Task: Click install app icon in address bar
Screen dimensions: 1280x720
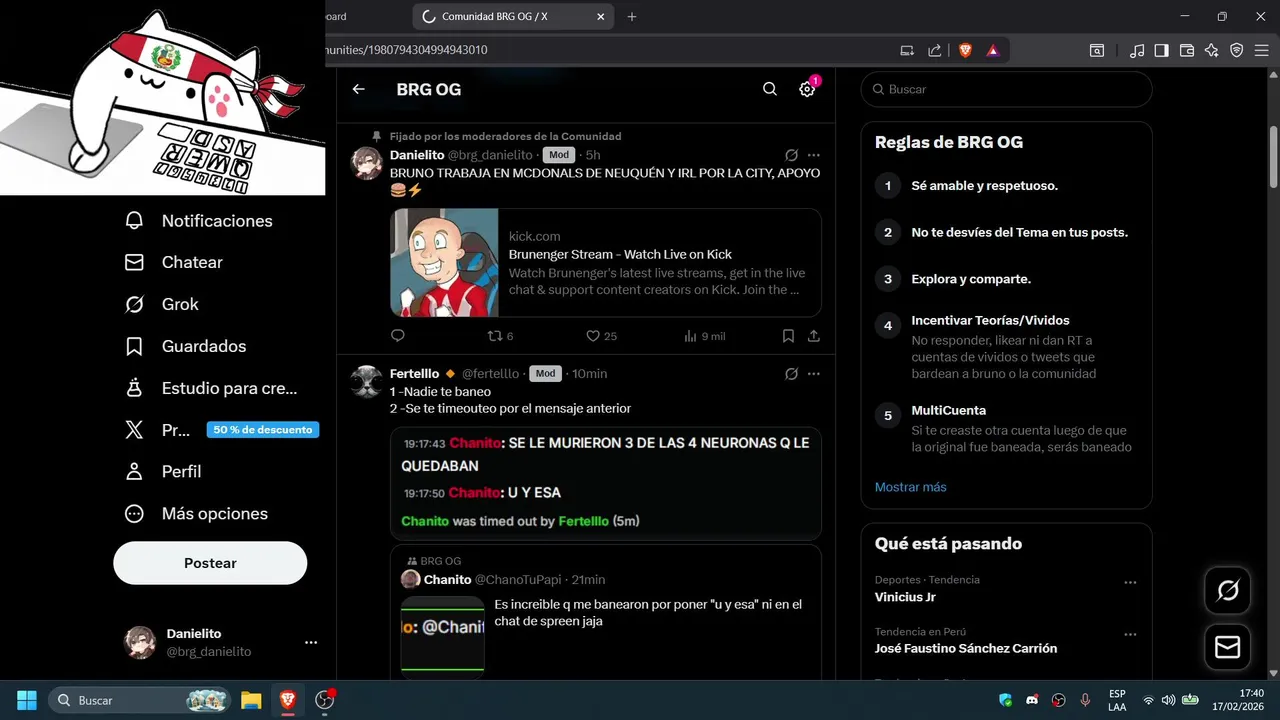Action: [907, 49]
